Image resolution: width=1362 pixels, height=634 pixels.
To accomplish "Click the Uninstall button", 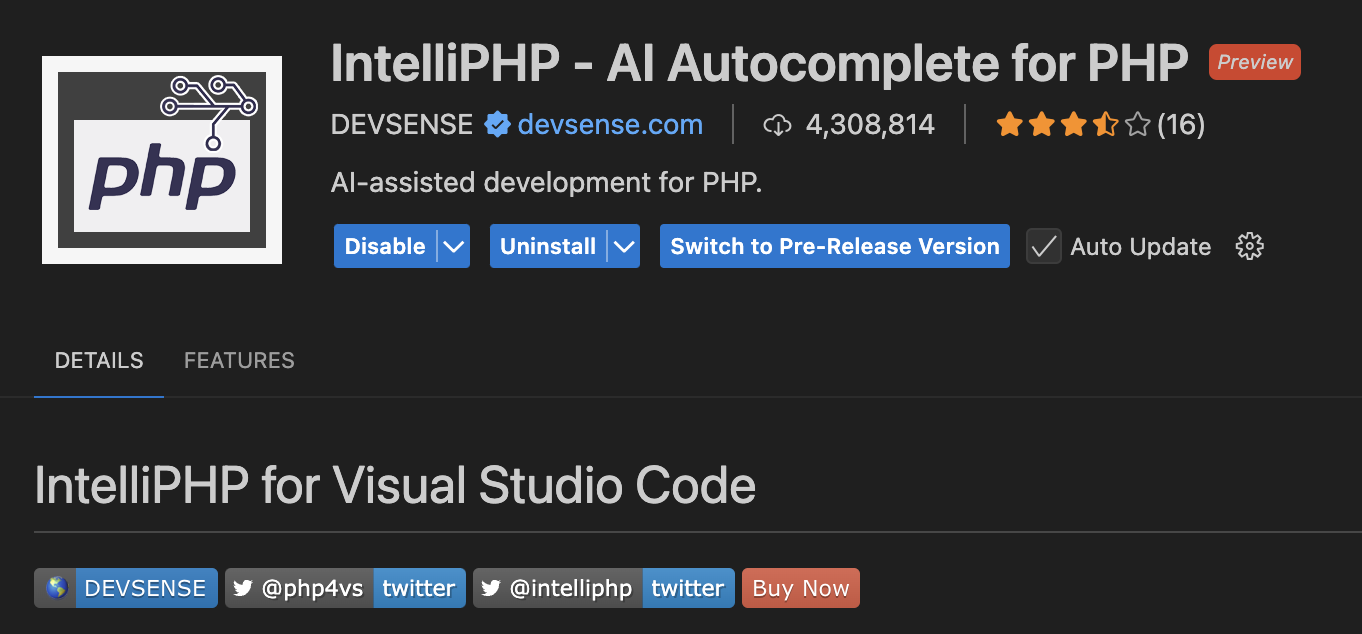I will pos(548,246).
